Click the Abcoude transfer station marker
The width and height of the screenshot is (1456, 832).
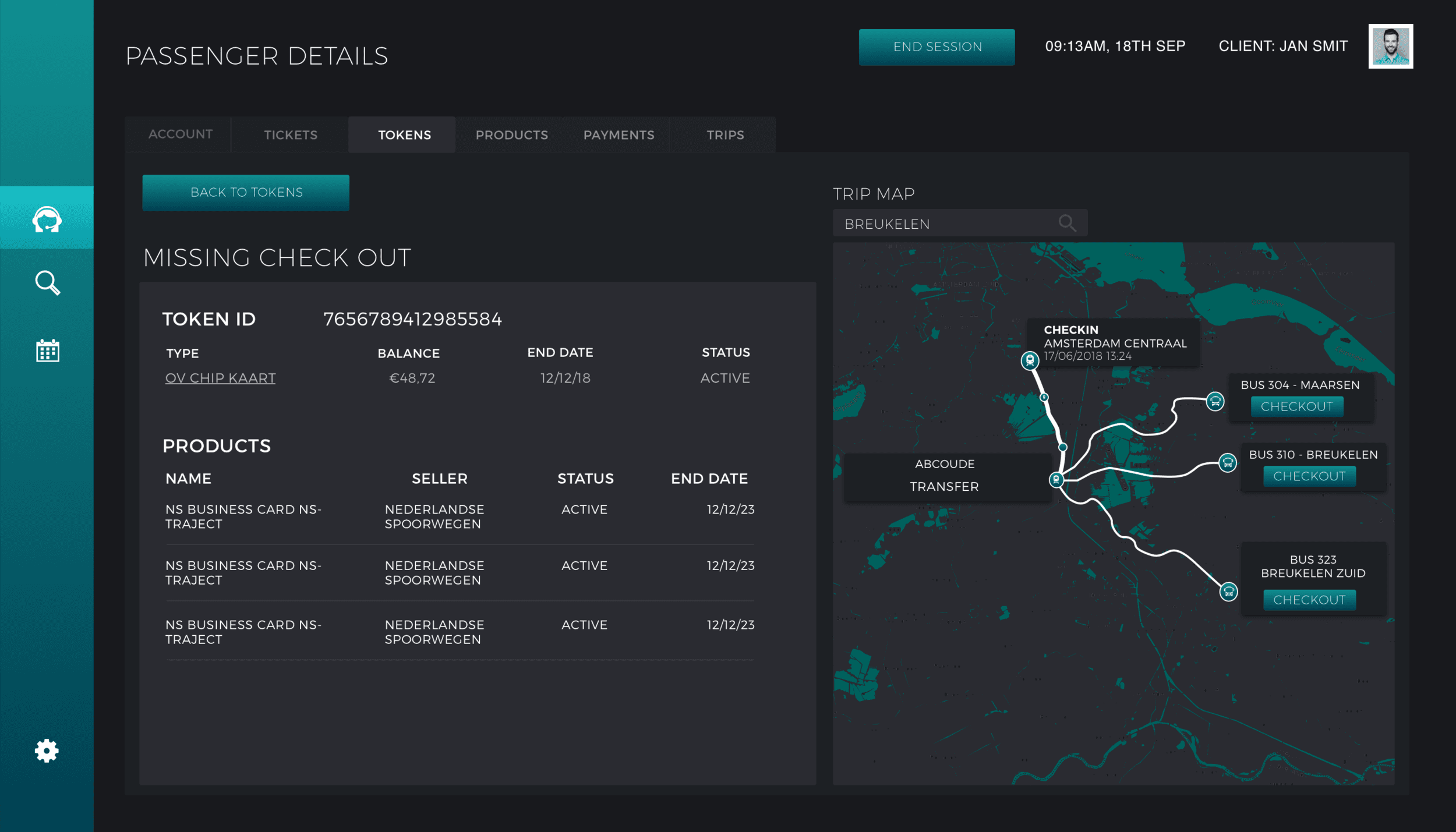point(1056,479)
